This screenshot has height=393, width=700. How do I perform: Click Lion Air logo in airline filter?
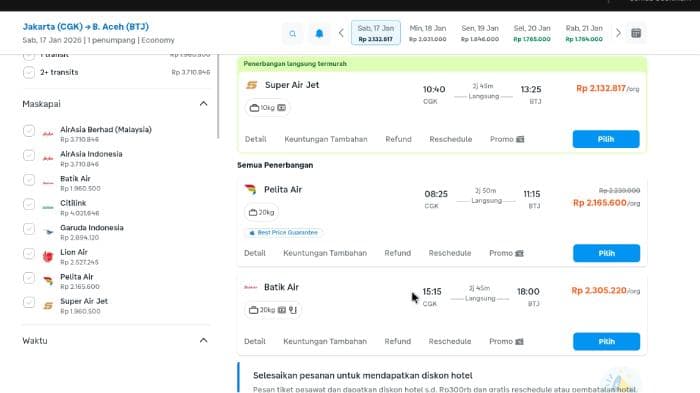[48, 256]
